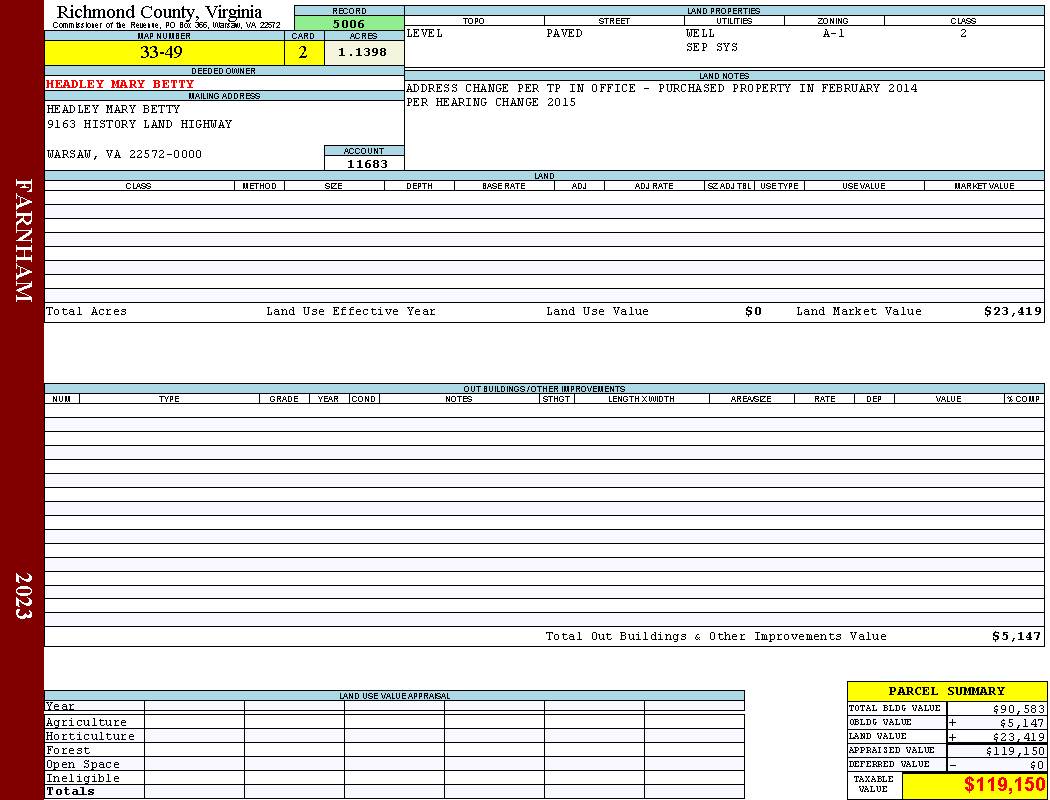This screenshot has width=1050, height=800.
Task: Click the Commissioner of the Revenue address line
Action: pos(166,25)
